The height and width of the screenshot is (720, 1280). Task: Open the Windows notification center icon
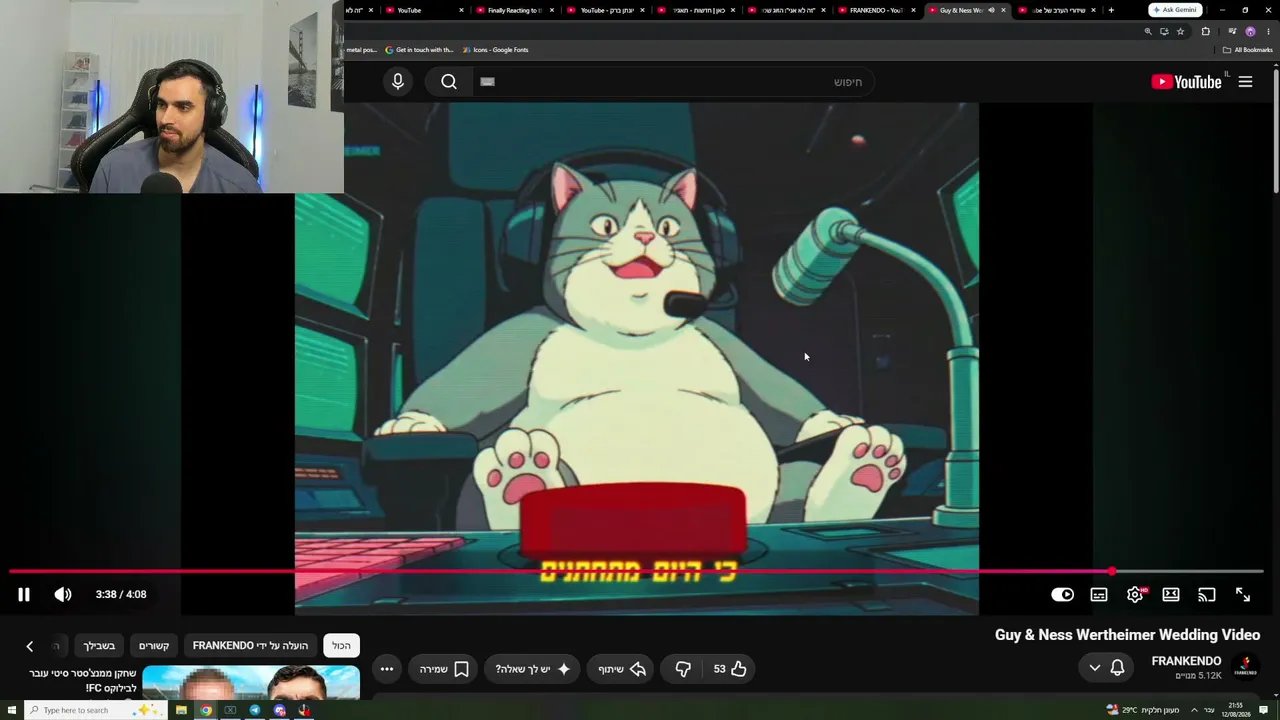click(1264, 710)
